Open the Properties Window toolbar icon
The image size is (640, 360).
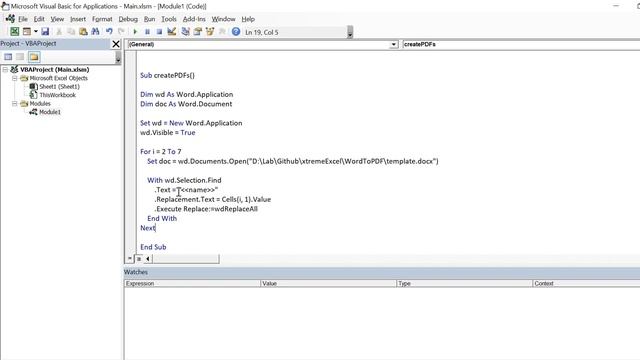point(198,31)
